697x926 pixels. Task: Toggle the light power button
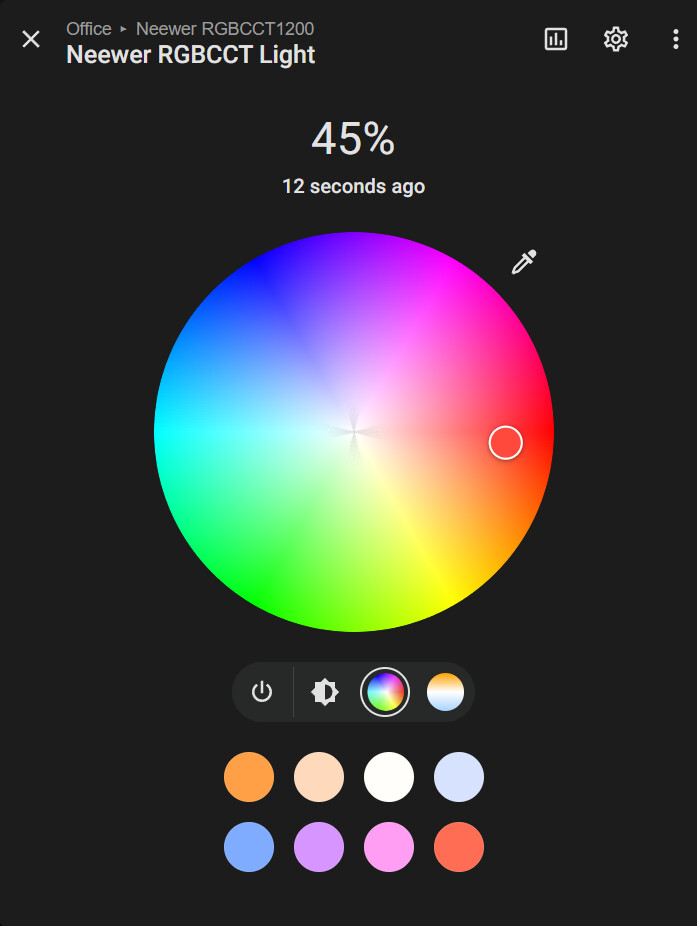(262, 692)
